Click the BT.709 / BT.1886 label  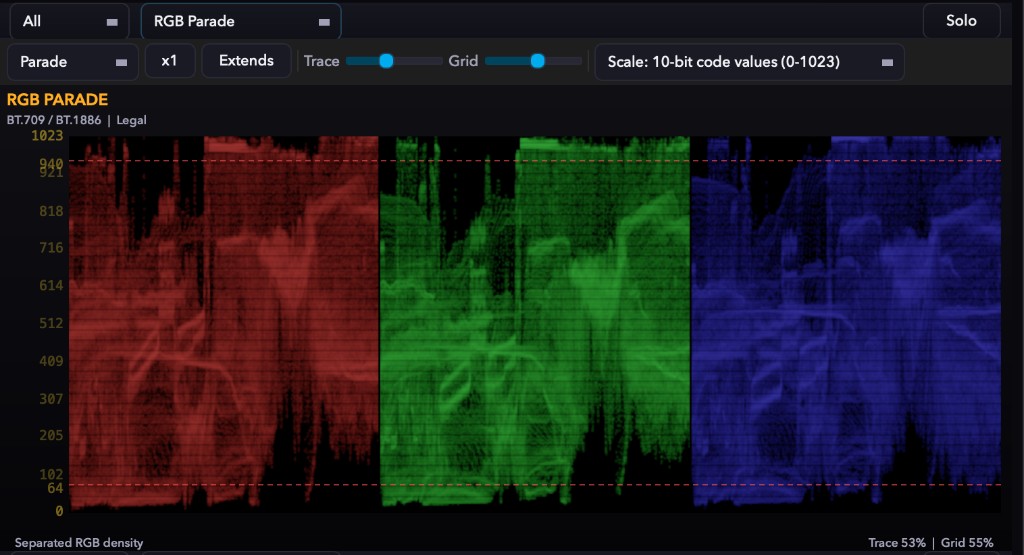[x=54, y=120]
